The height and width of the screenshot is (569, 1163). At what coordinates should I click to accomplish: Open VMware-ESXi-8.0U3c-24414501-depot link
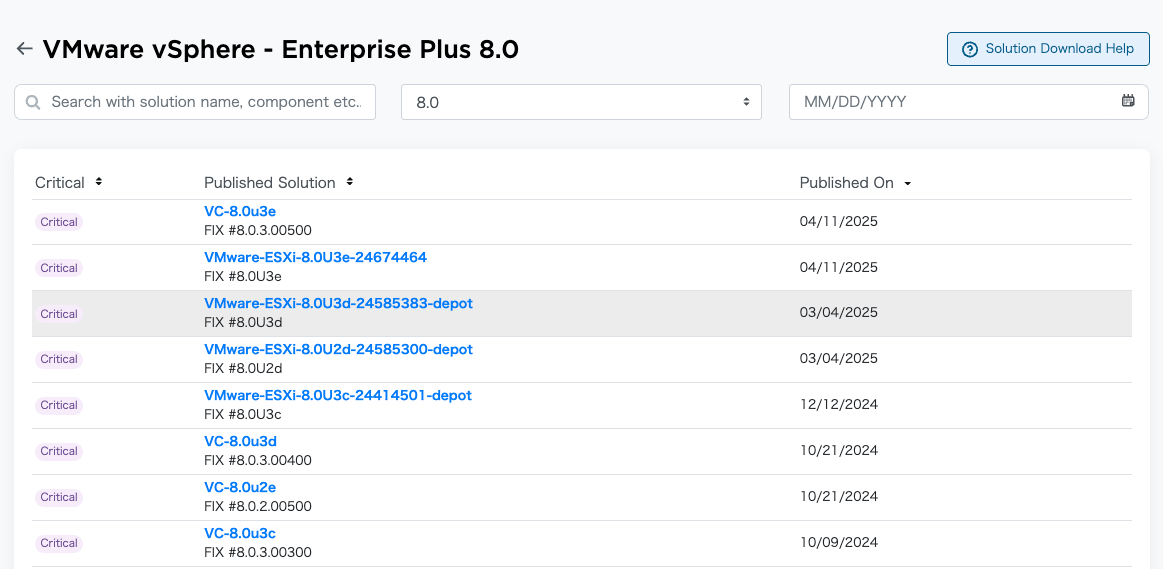[x=338, y=395]
